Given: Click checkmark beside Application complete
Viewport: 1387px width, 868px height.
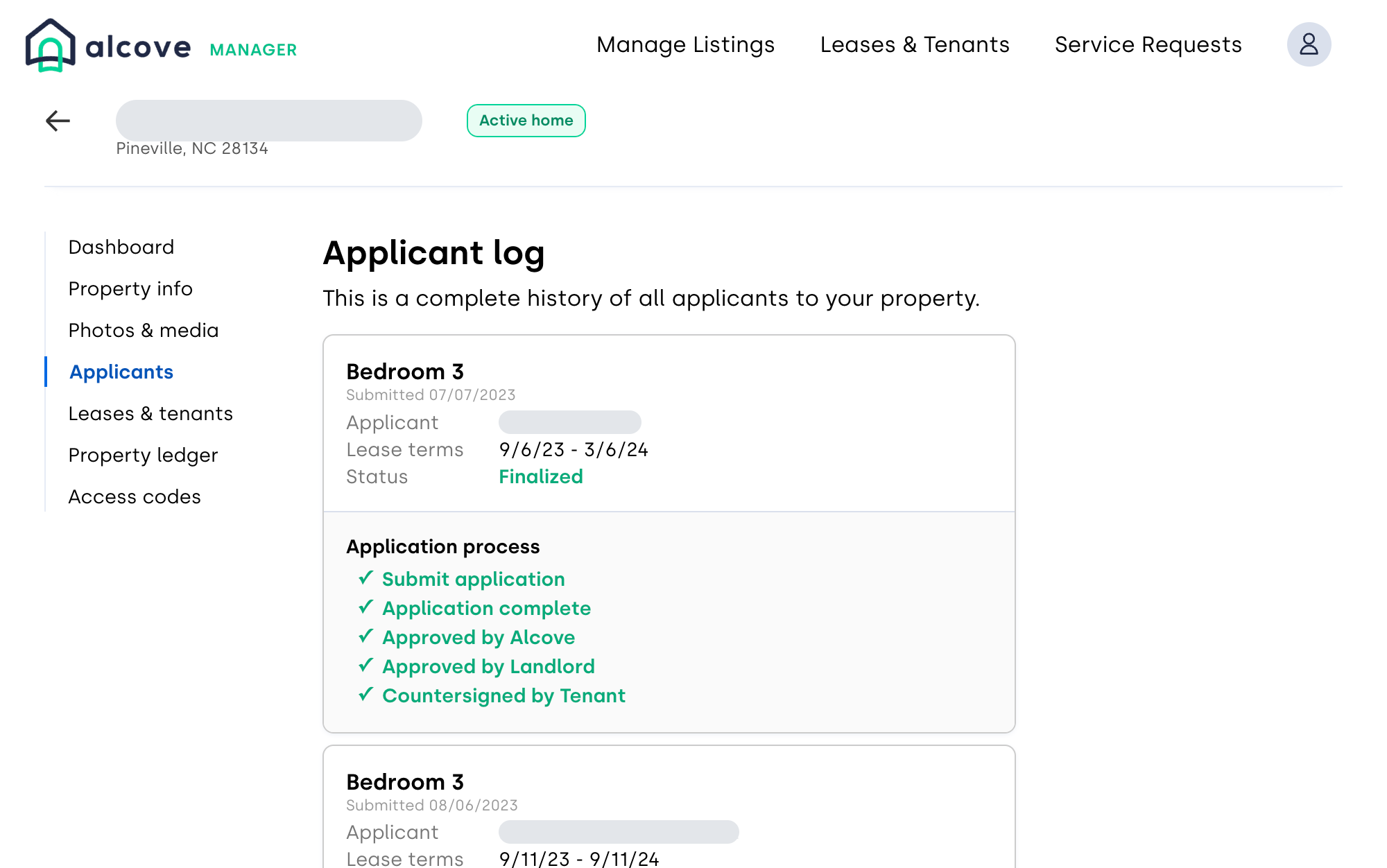Looking at the screenshot, I should [366, 607].
